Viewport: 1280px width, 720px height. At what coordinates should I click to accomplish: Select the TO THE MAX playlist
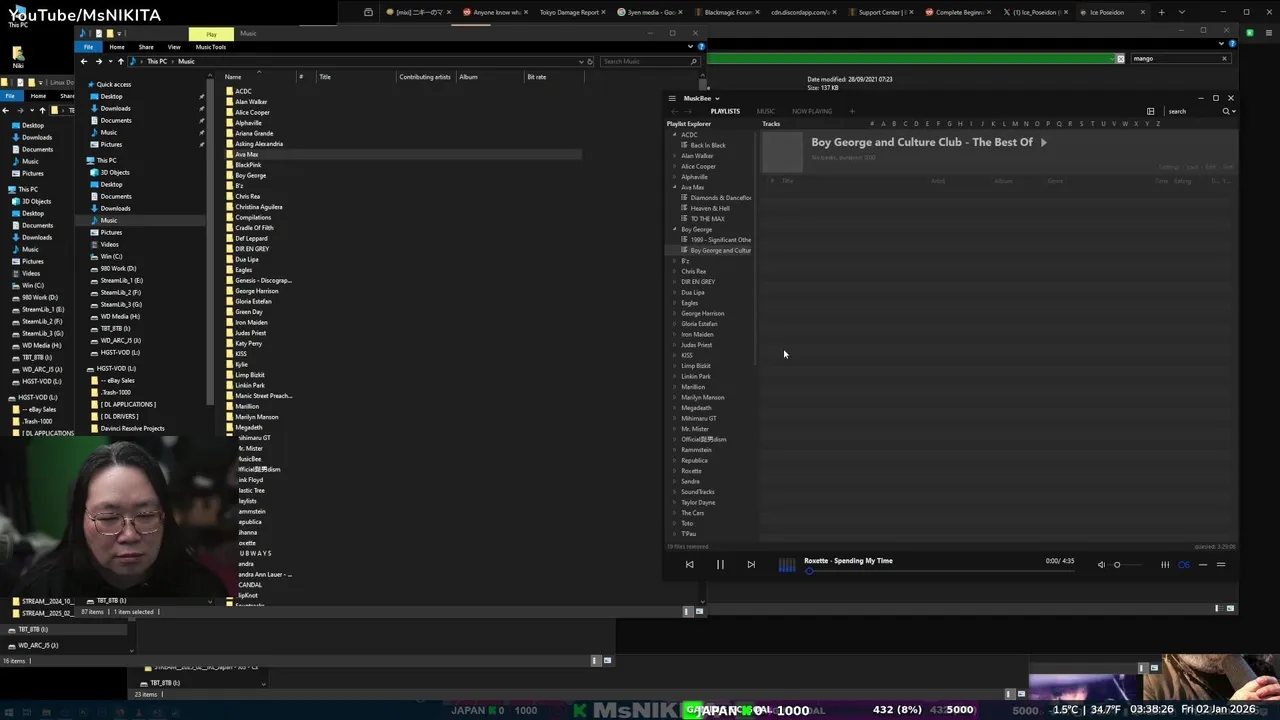[x=708, y=219]
